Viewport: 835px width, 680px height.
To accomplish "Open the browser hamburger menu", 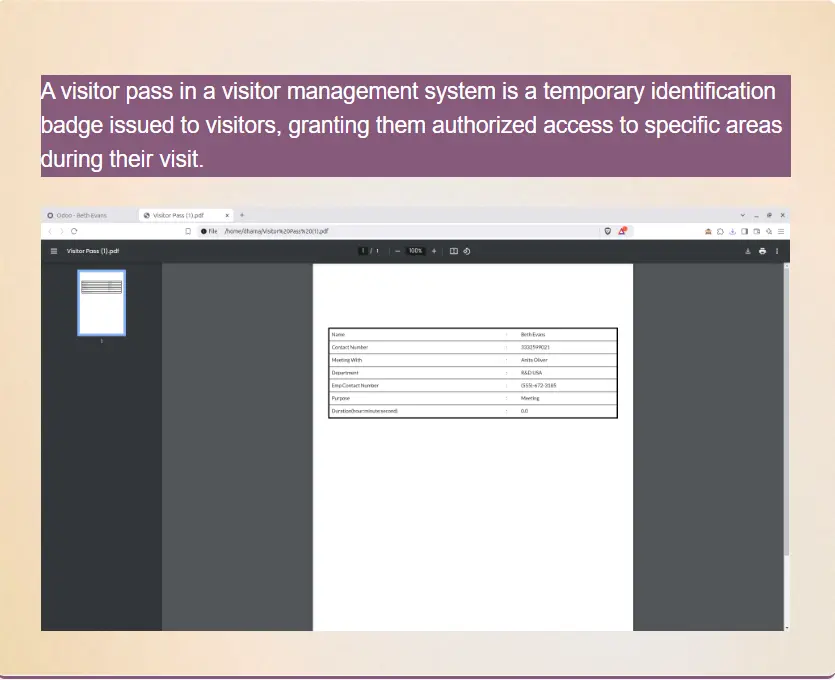I will point(781,231).
